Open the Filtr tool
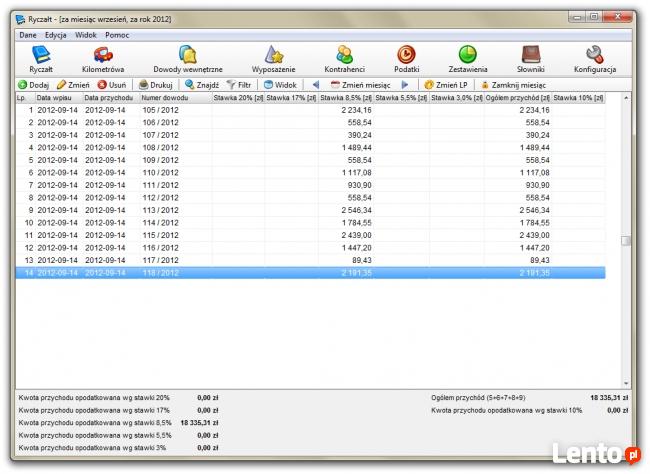 [x=239, y=85]
